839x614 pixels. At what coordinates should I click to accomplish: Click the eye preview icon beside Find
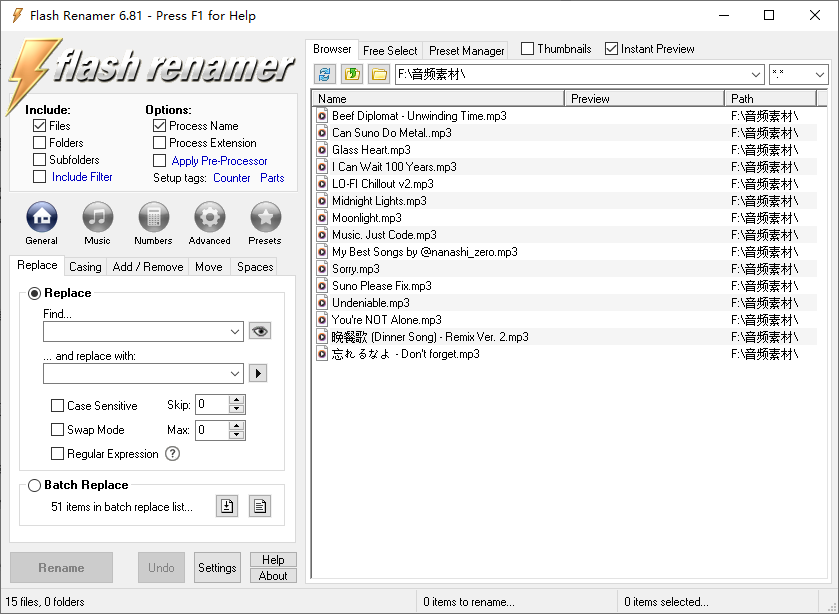click(260, 331)
